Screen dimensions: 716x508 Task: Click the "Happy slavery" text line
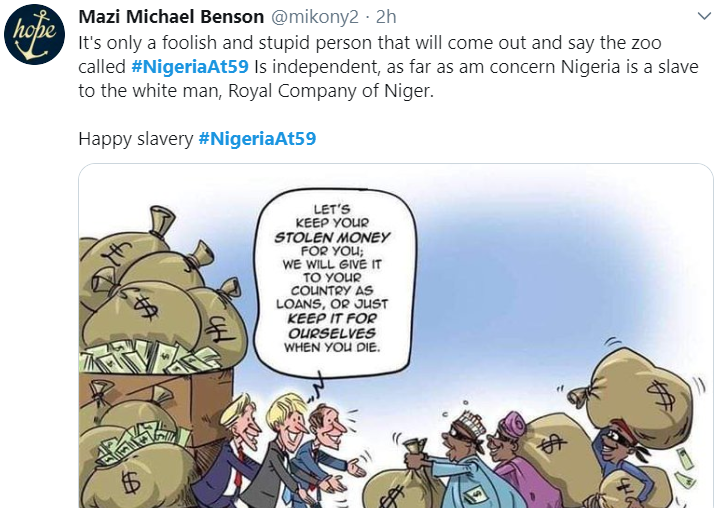click(x=136, y=138)
